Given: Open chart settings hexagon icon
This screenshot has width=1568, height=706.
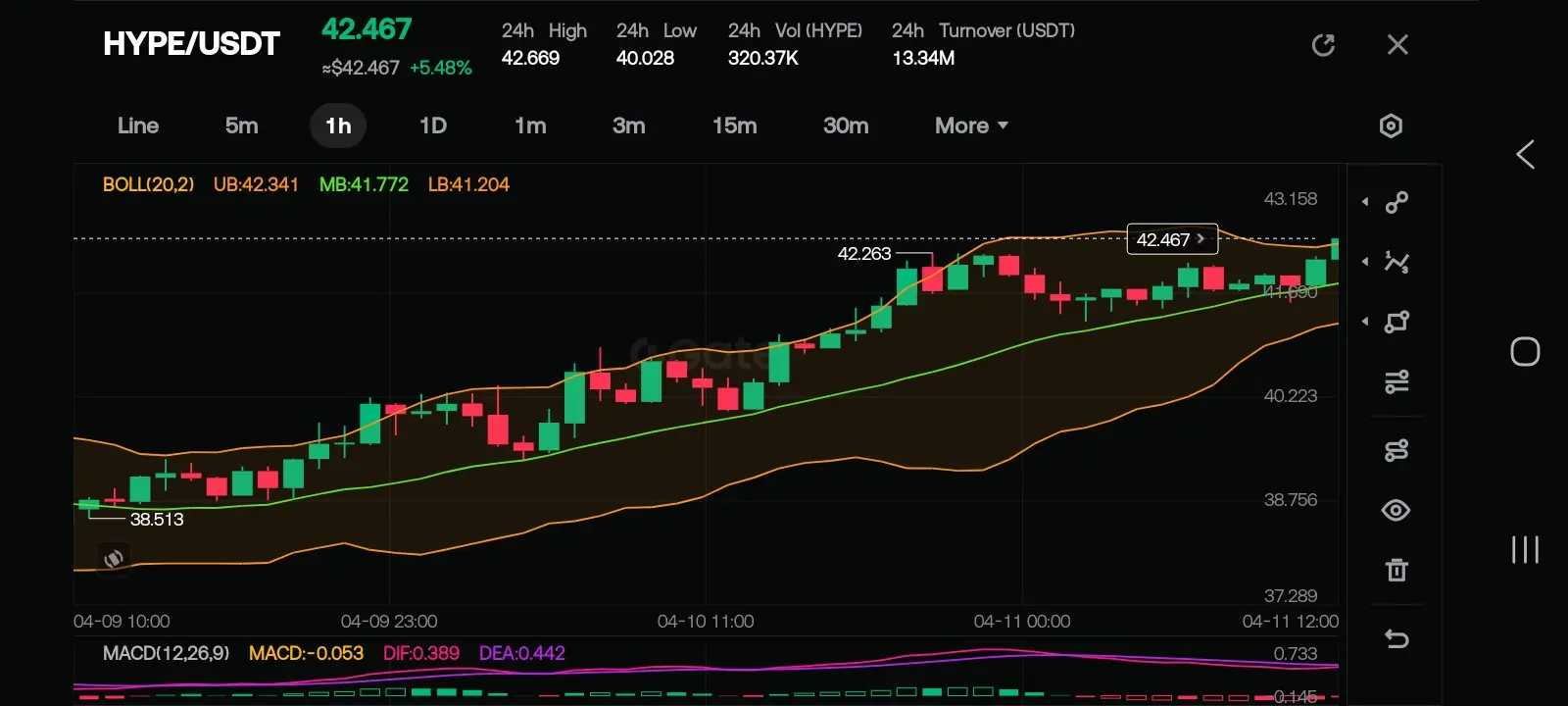Looking at the screenshot, I should point(1391,126).
